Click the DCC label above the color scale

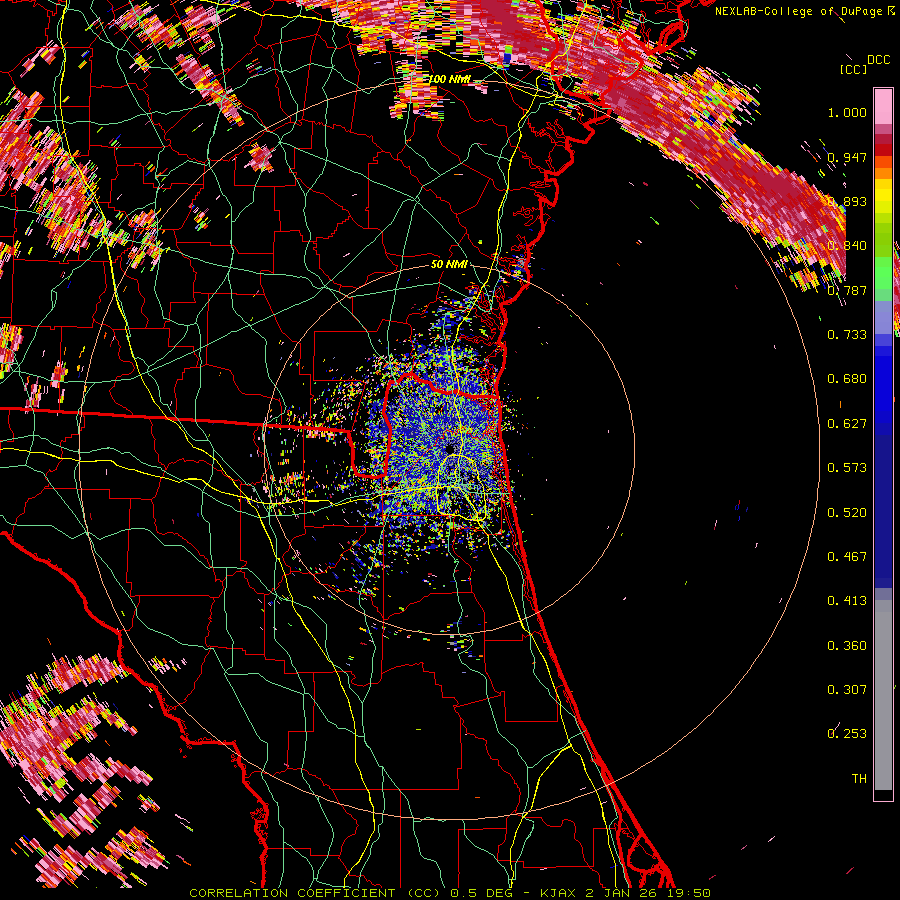[879, 60]
